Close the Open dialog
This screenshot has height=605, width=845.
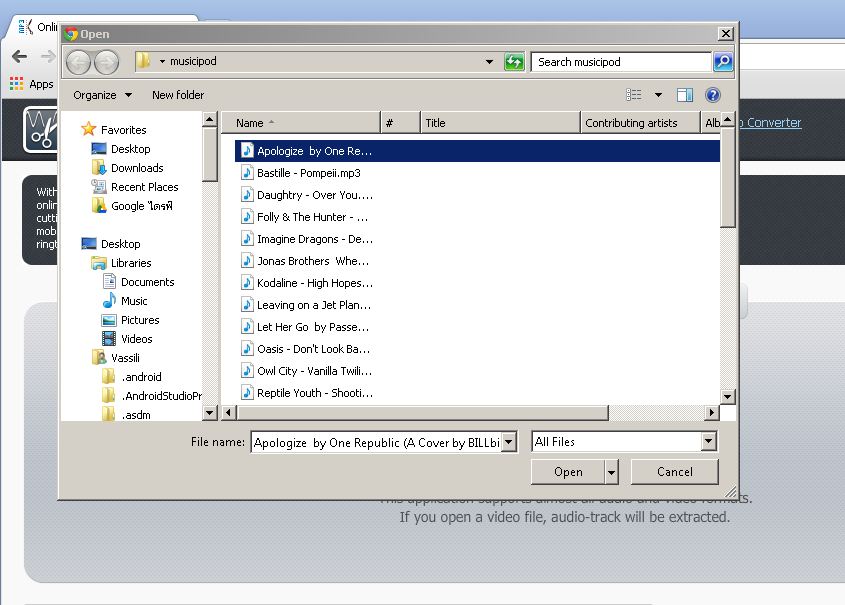tap(726, 33)
